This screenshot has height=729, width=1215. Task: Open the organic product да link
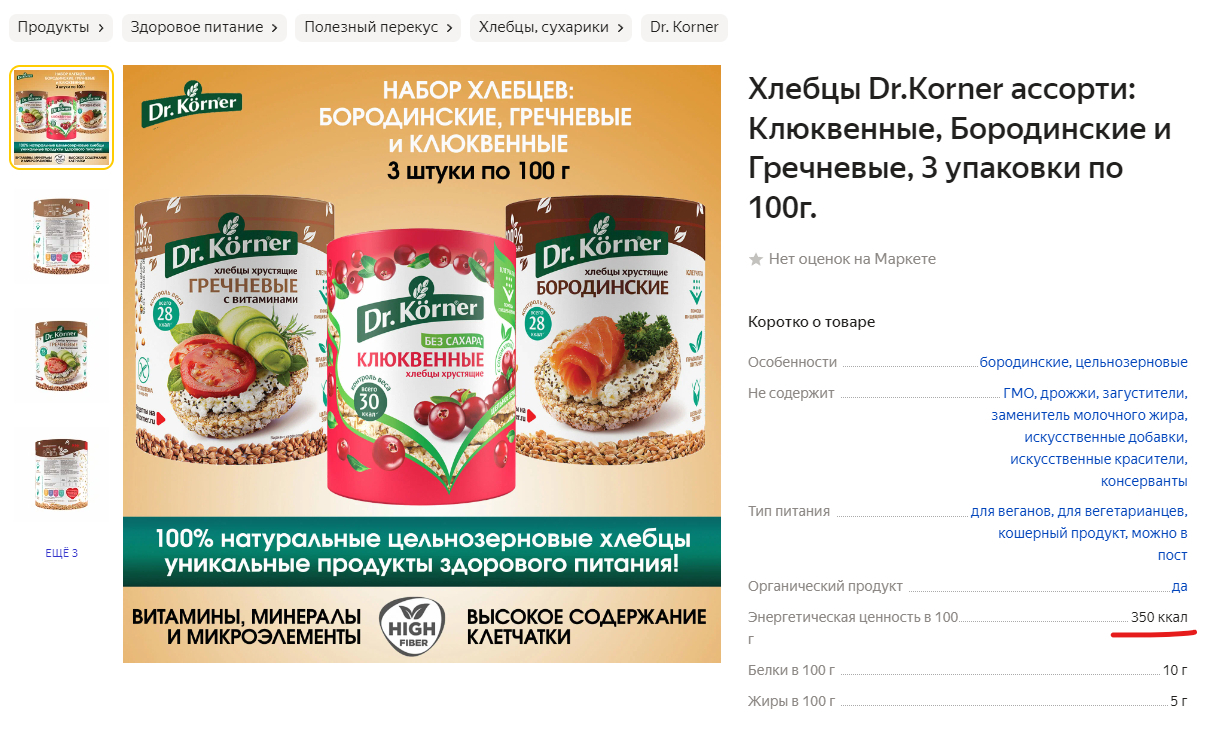[x=1180, y=586]
